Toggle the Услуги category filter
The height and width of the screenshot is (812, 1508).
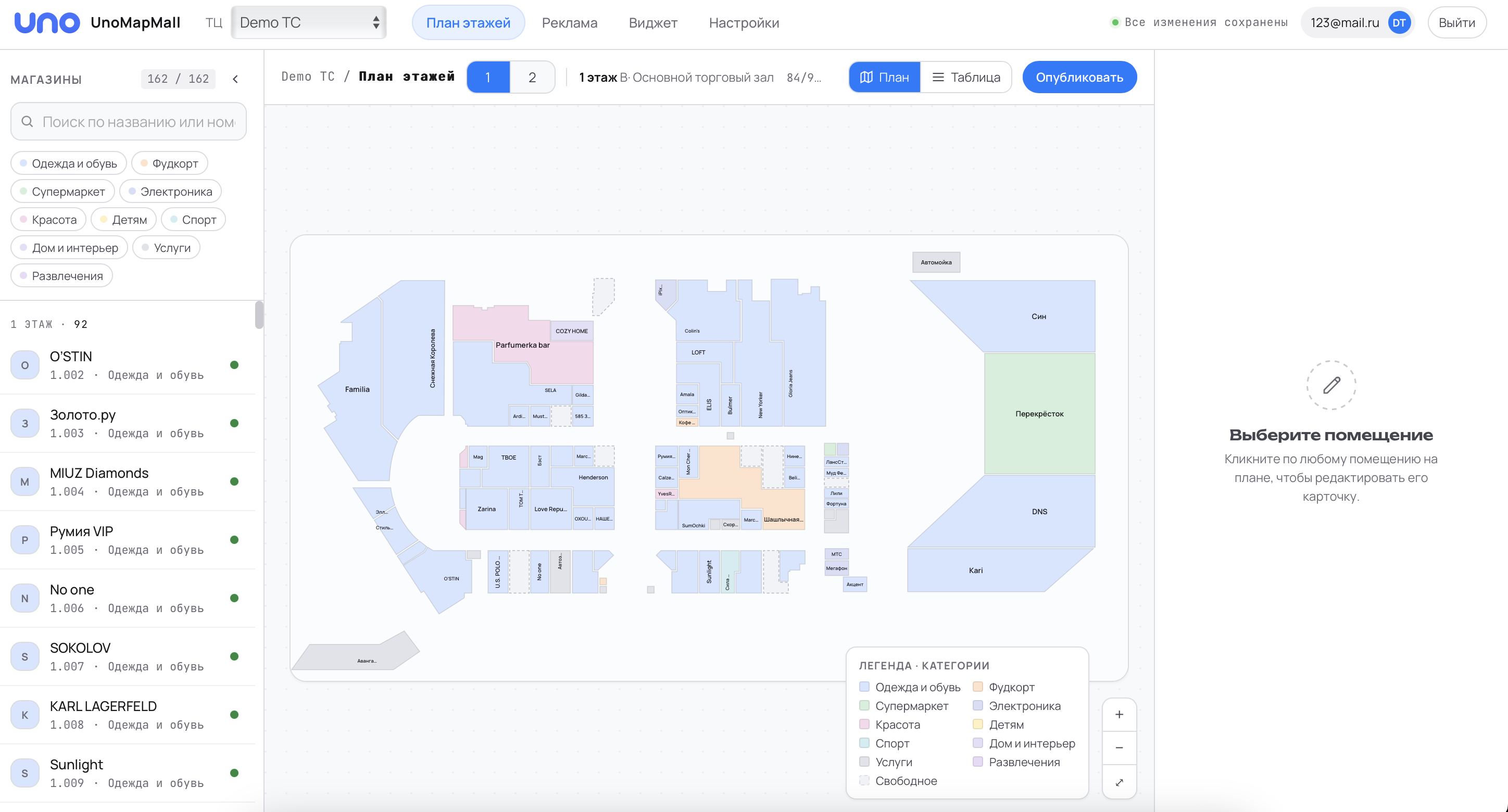[166, 247]
